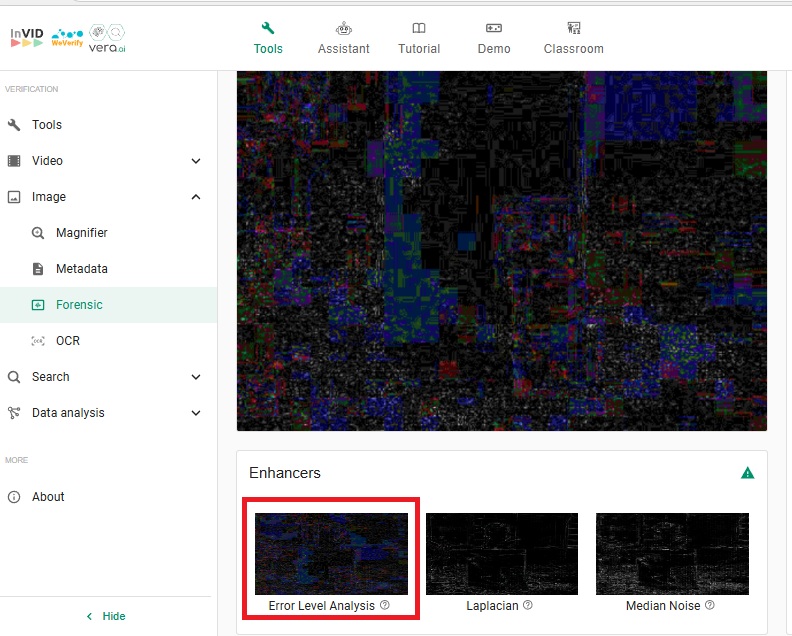Hide the sidebar with the Hide button
This screenshot has width=792, height=636.
106,616
